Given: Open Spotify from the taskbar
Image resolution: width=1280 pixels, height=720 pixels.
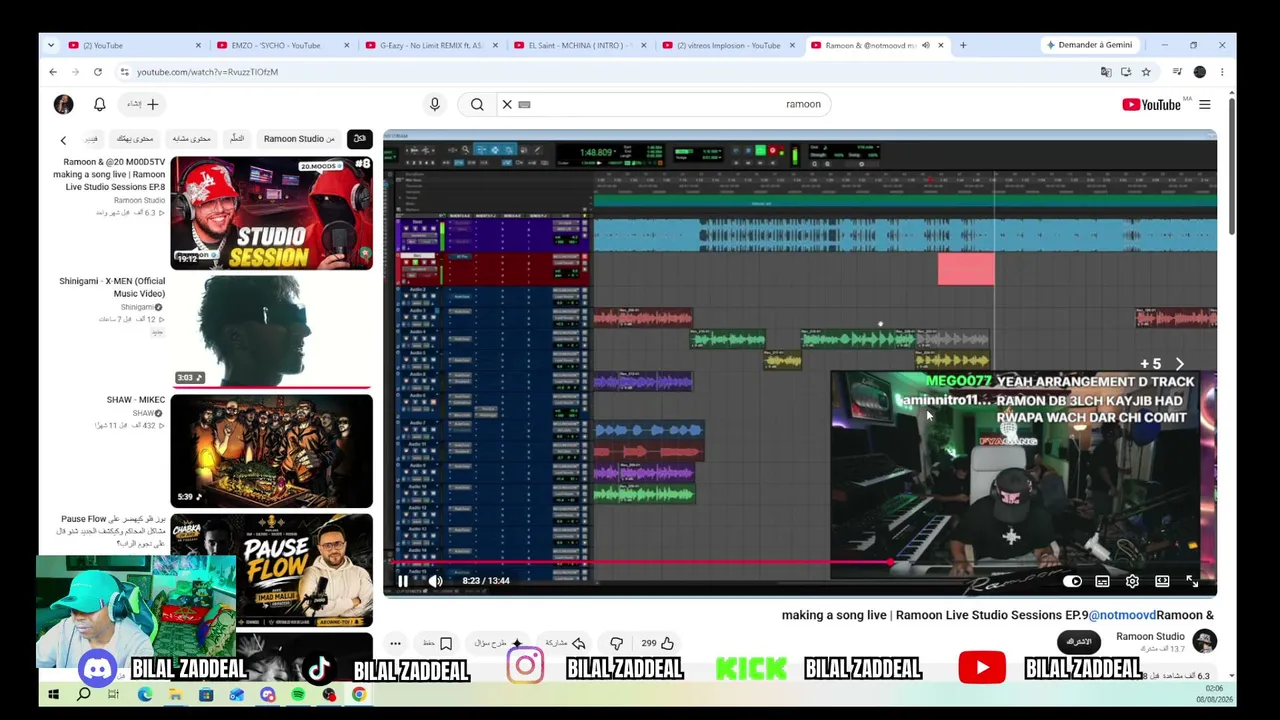Looking at the screenshot, I should coord(298,694).
